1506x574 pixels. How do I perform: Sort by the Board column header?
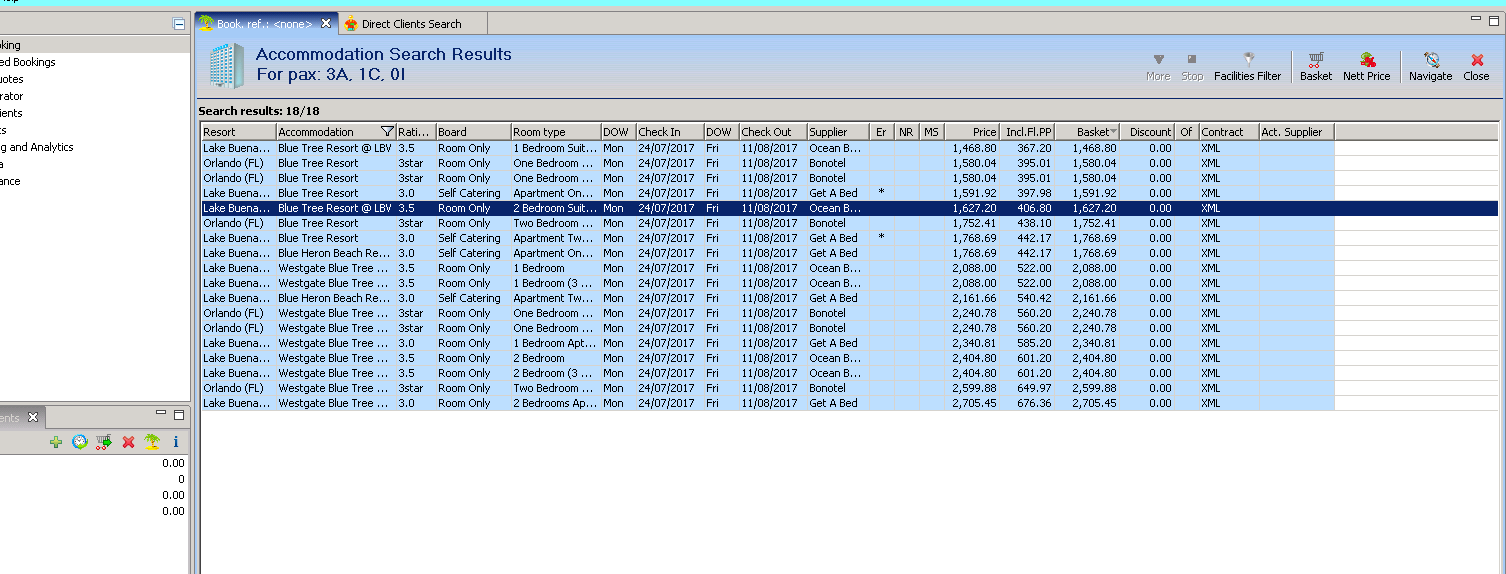click(473, 132)
